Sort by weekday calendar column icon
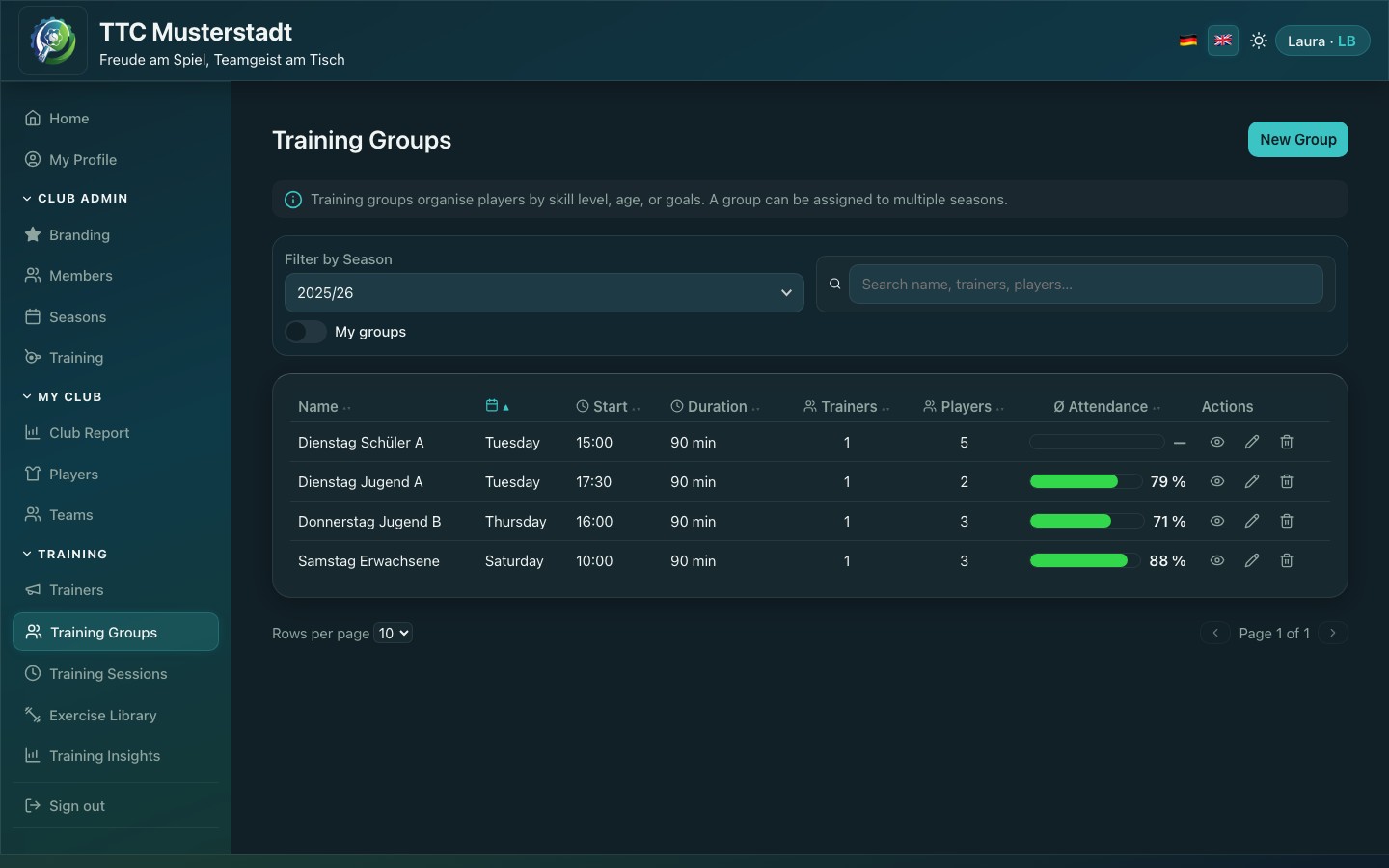Image resolution: width=1389 pixels, height=868 pixels. click(x=497, y=406)
